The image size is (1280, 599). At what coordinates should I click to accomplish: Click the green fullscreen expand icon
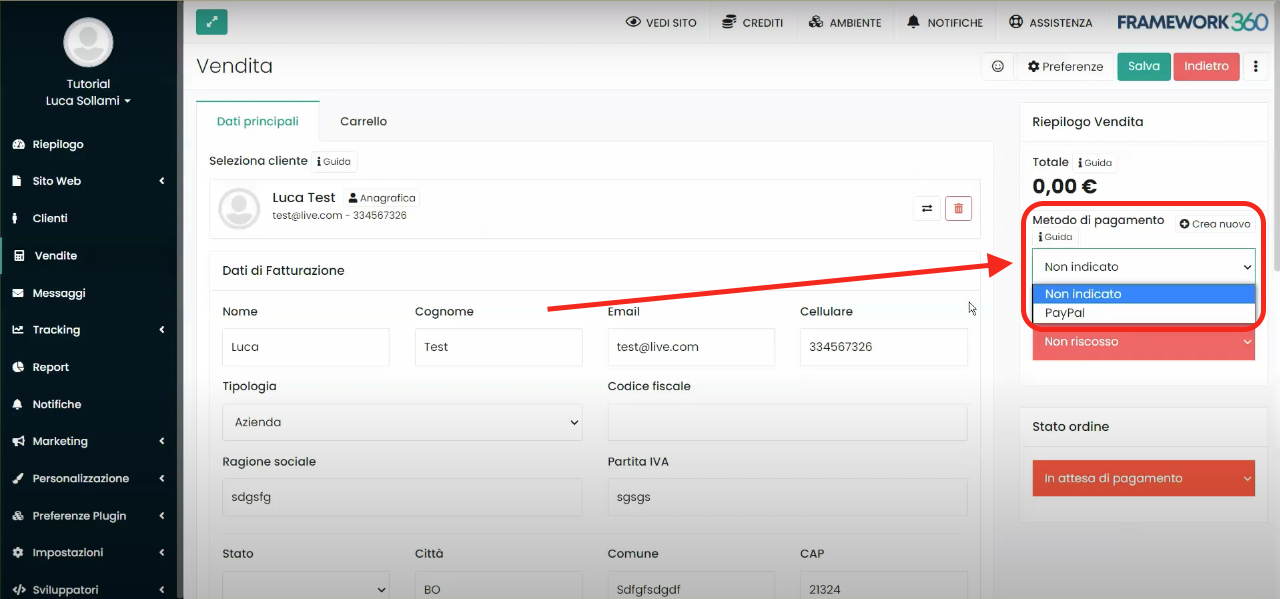pos(211,21)
